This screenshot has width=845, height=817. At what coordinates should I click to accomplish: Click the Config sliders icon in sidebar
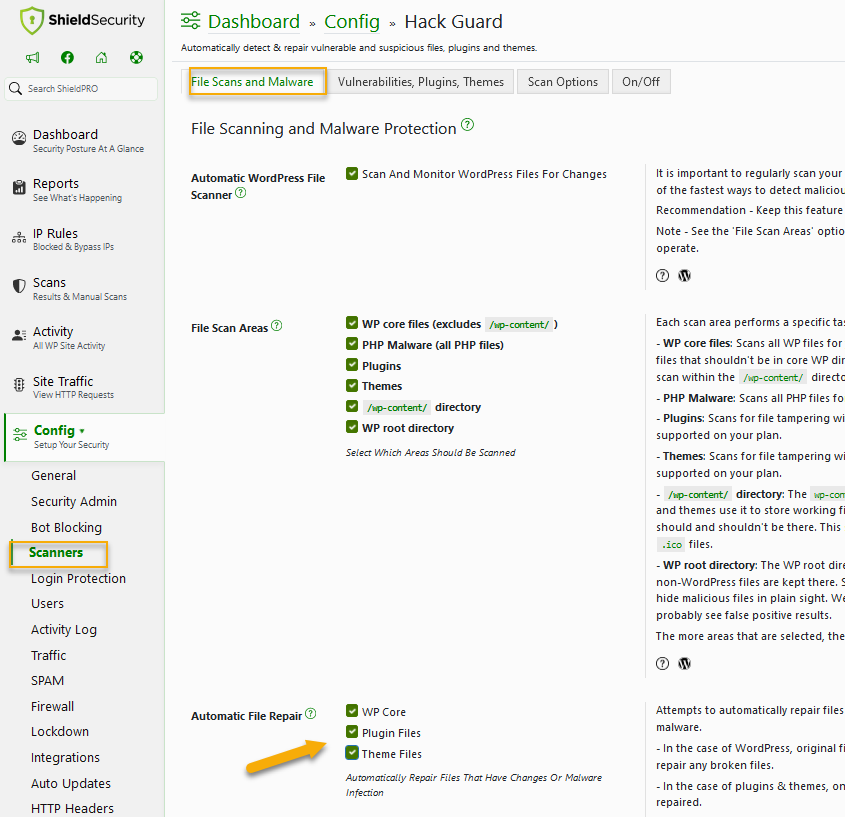click(20, 434)
